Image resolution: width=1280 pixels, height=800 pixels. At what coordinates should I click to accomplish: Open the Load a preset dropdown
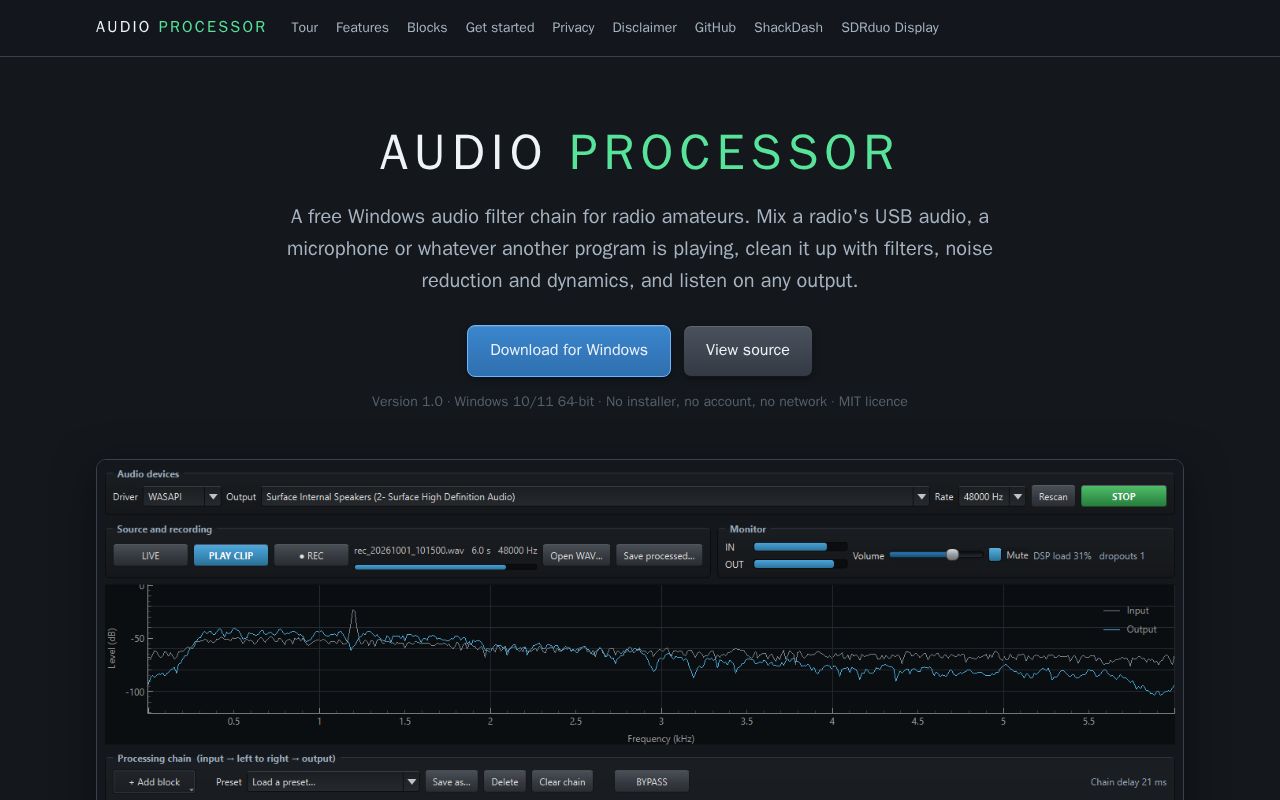(333, 782)
